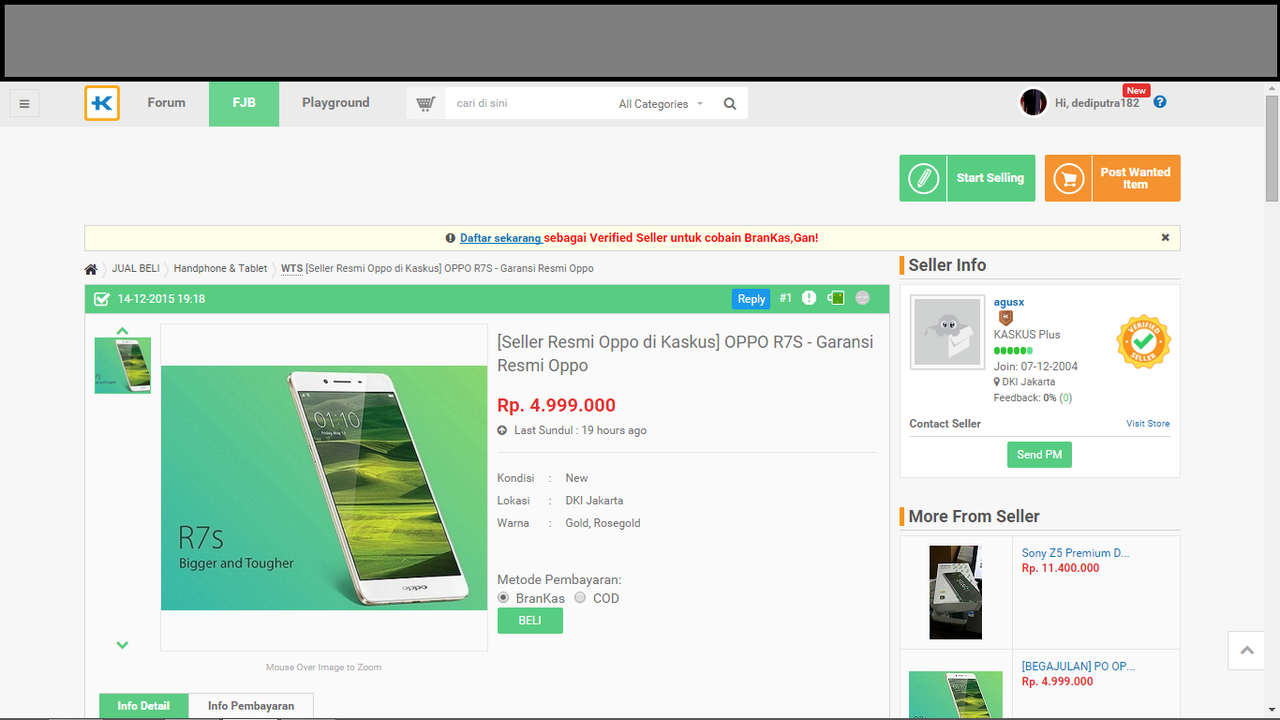Click the Hi, dediputra182 username
Image resolution: width=1280 pixels, height=720 pixels.
(x=1097, y=103)
